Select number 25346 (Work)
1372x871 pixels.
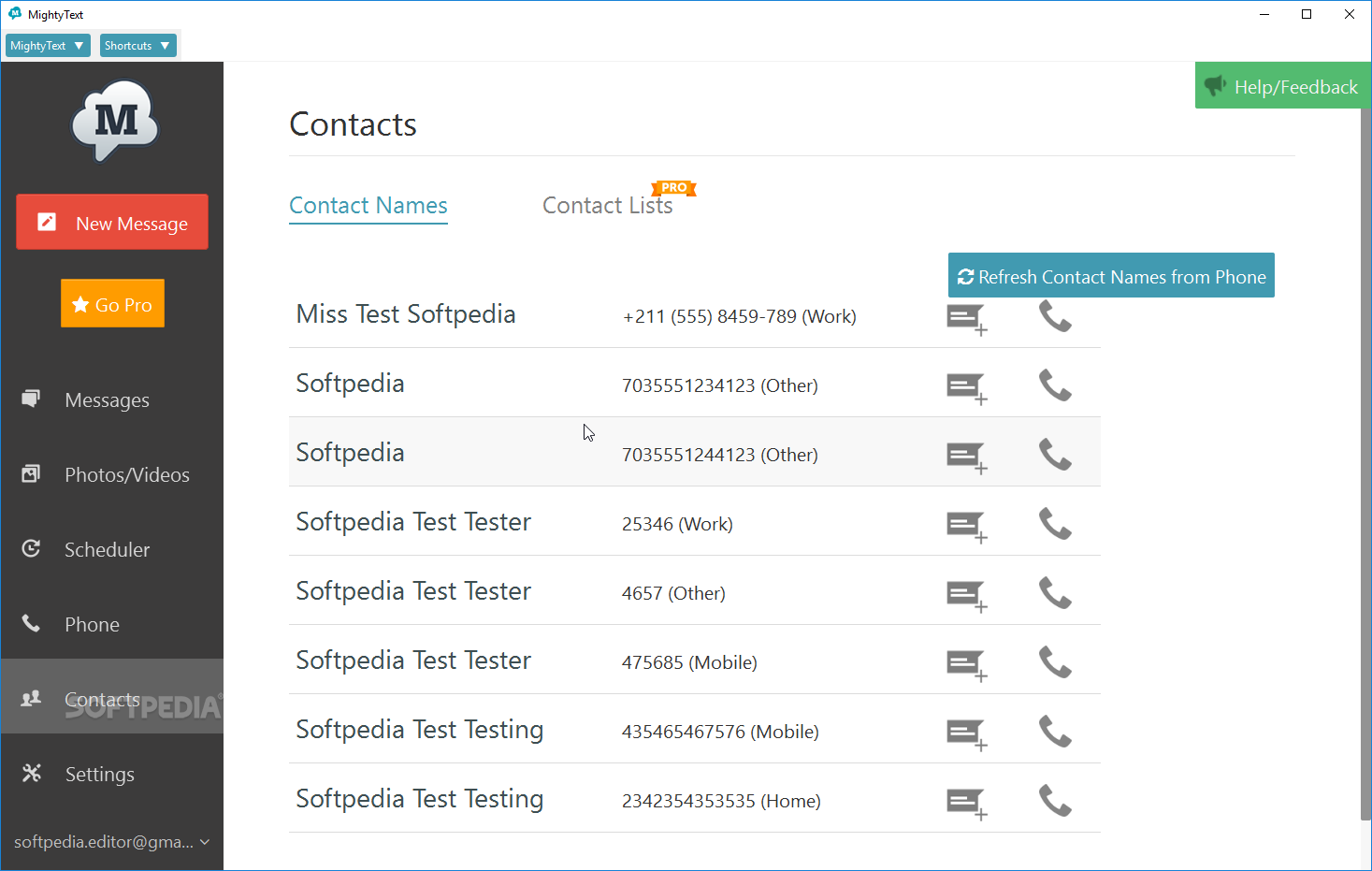pos(677,524)
